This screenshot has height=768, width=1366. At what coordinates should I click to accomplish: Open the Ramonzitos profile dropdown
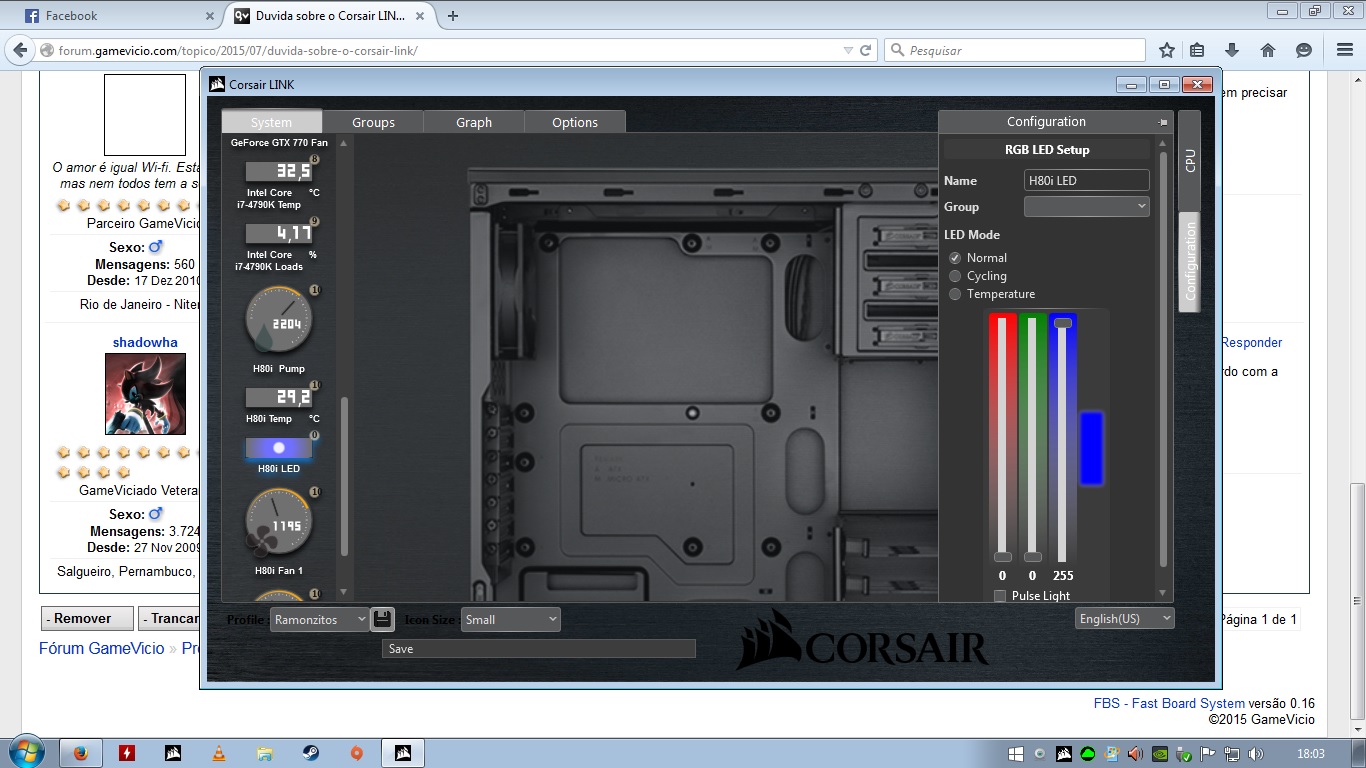click(x=320, y=620)
